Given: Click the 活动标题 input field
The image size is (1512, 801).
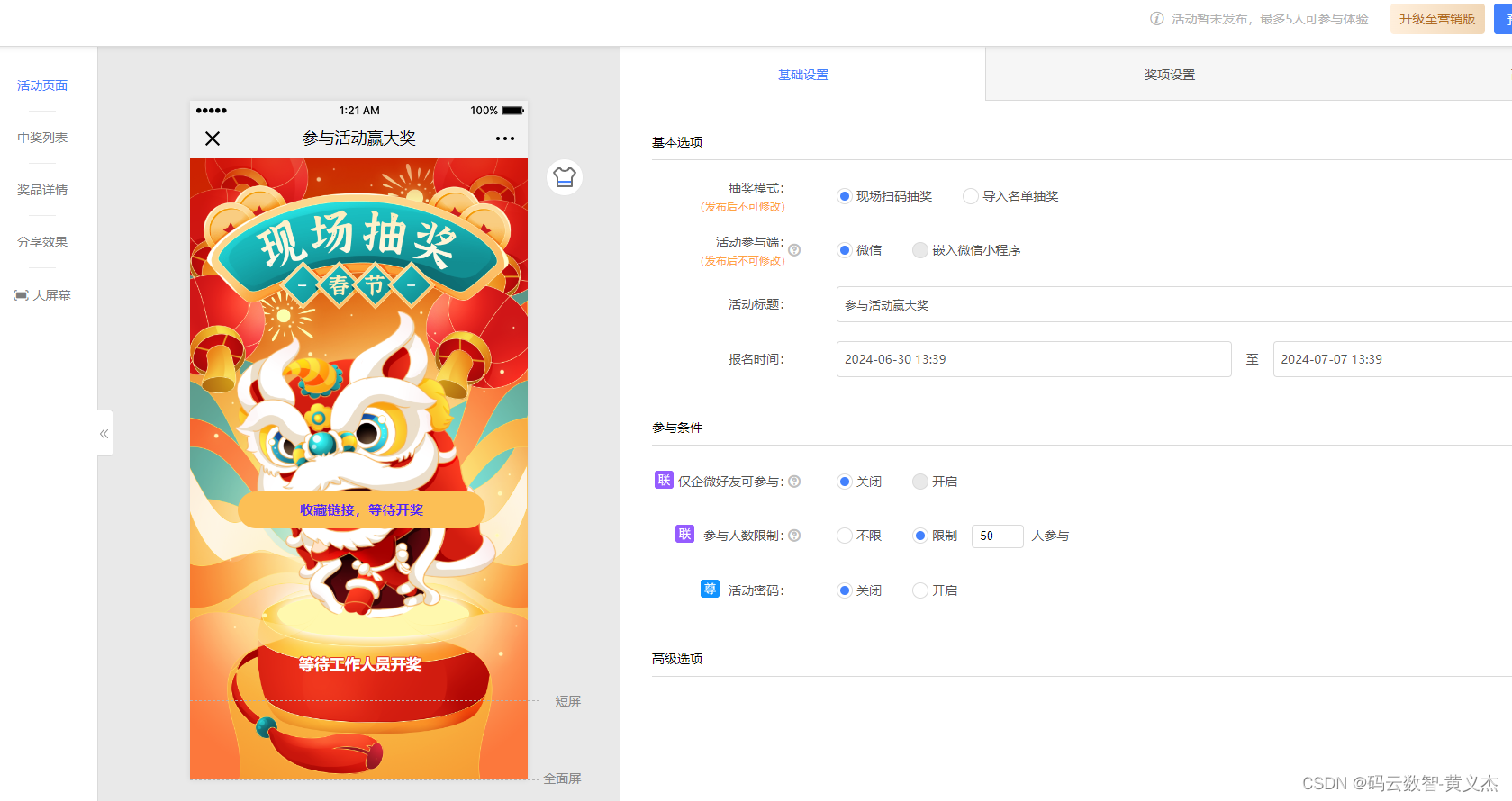Looking at the screenshot, I should pos(1173,304).
